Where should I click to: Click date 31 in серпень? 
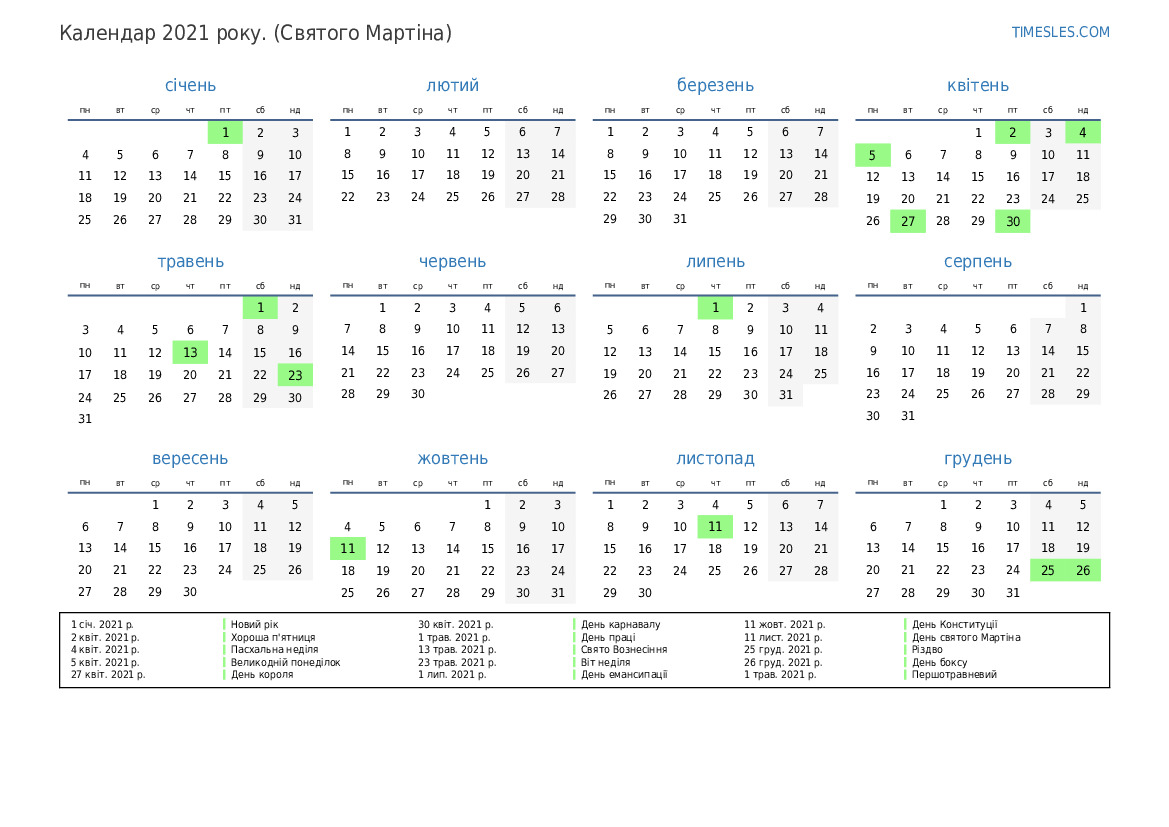(908, 416)
